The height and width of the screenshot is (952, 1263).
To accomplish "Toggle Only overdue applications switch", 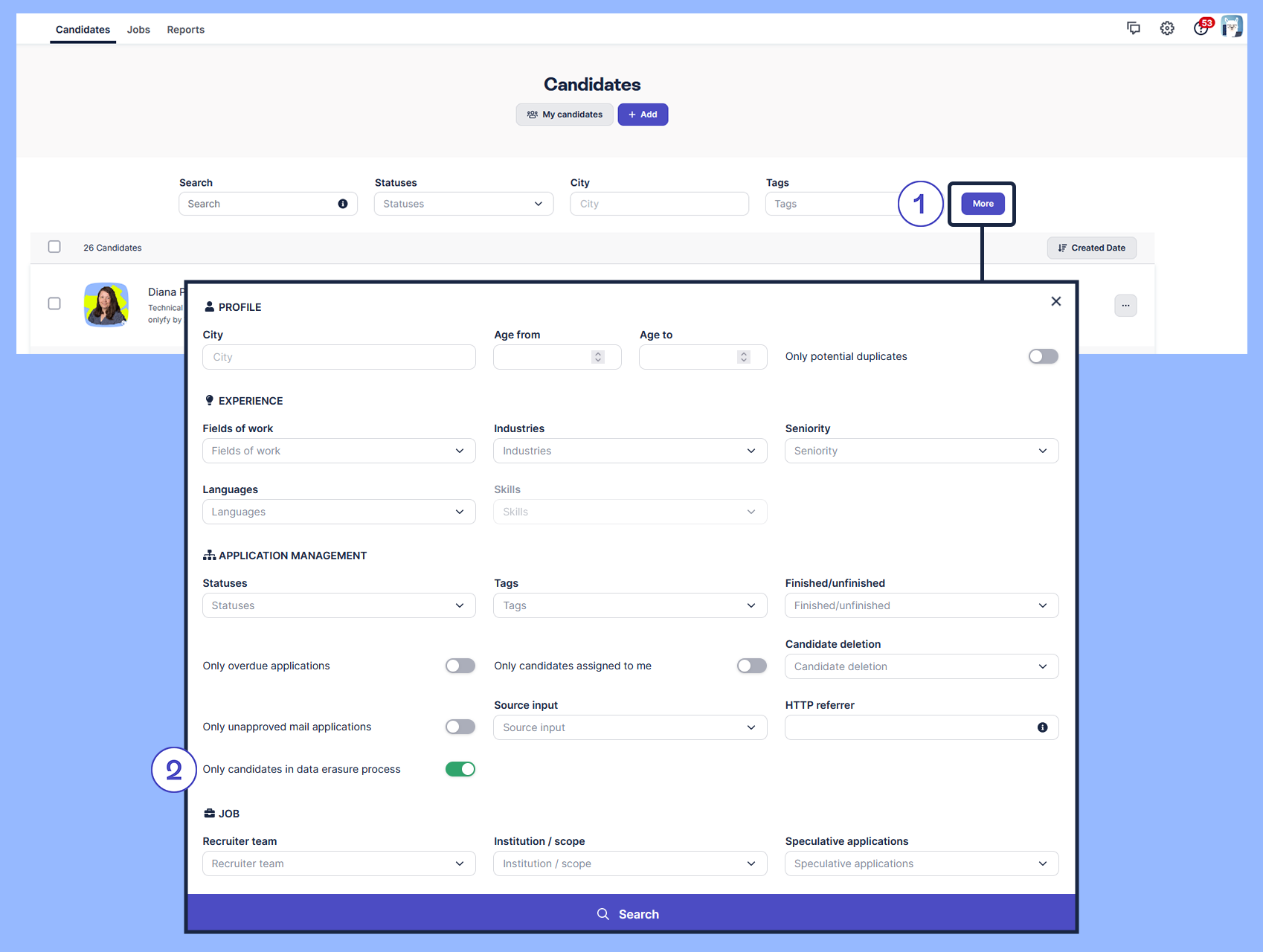I will click(460, 666).
